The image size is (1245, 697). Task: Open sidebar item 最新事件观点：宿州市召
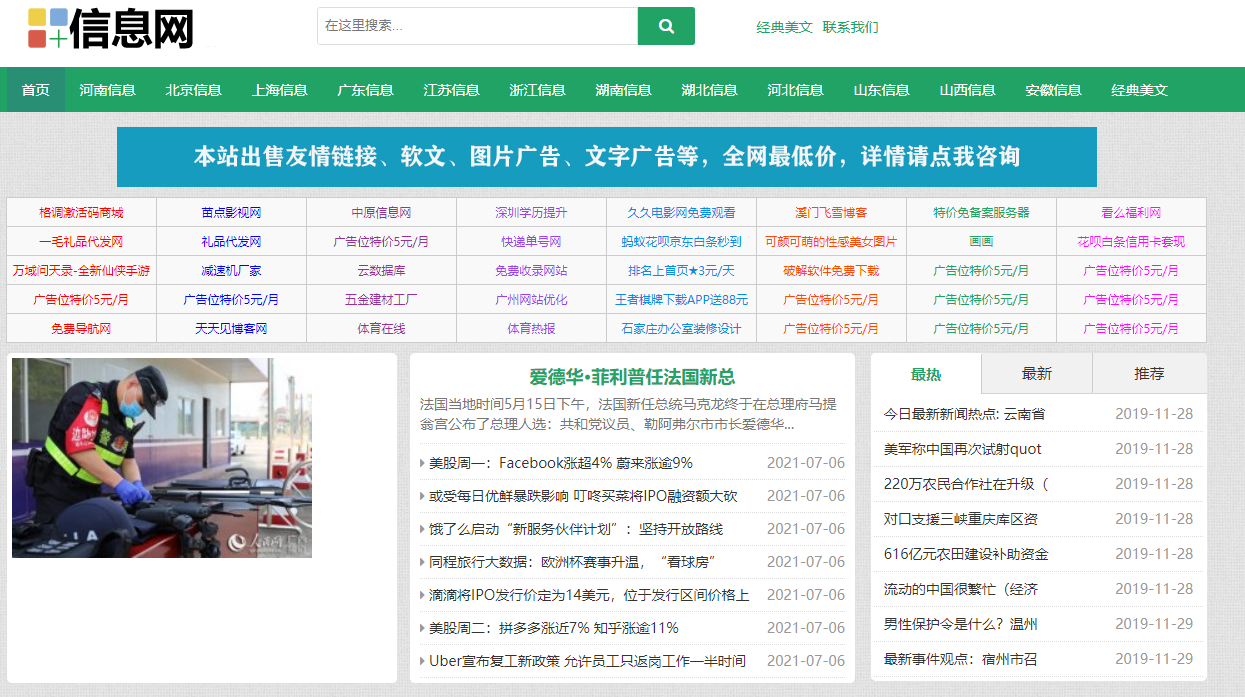960,659
